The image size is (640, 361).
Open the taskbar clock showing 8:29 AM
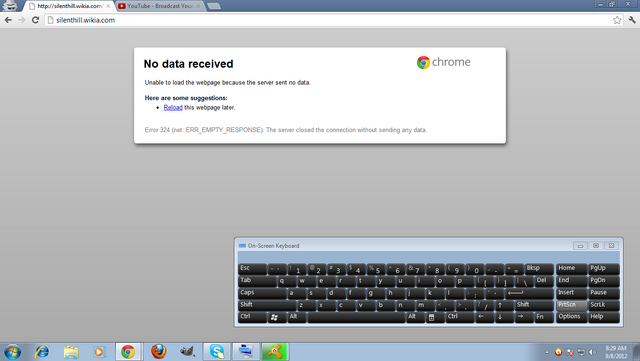(616, 352)
